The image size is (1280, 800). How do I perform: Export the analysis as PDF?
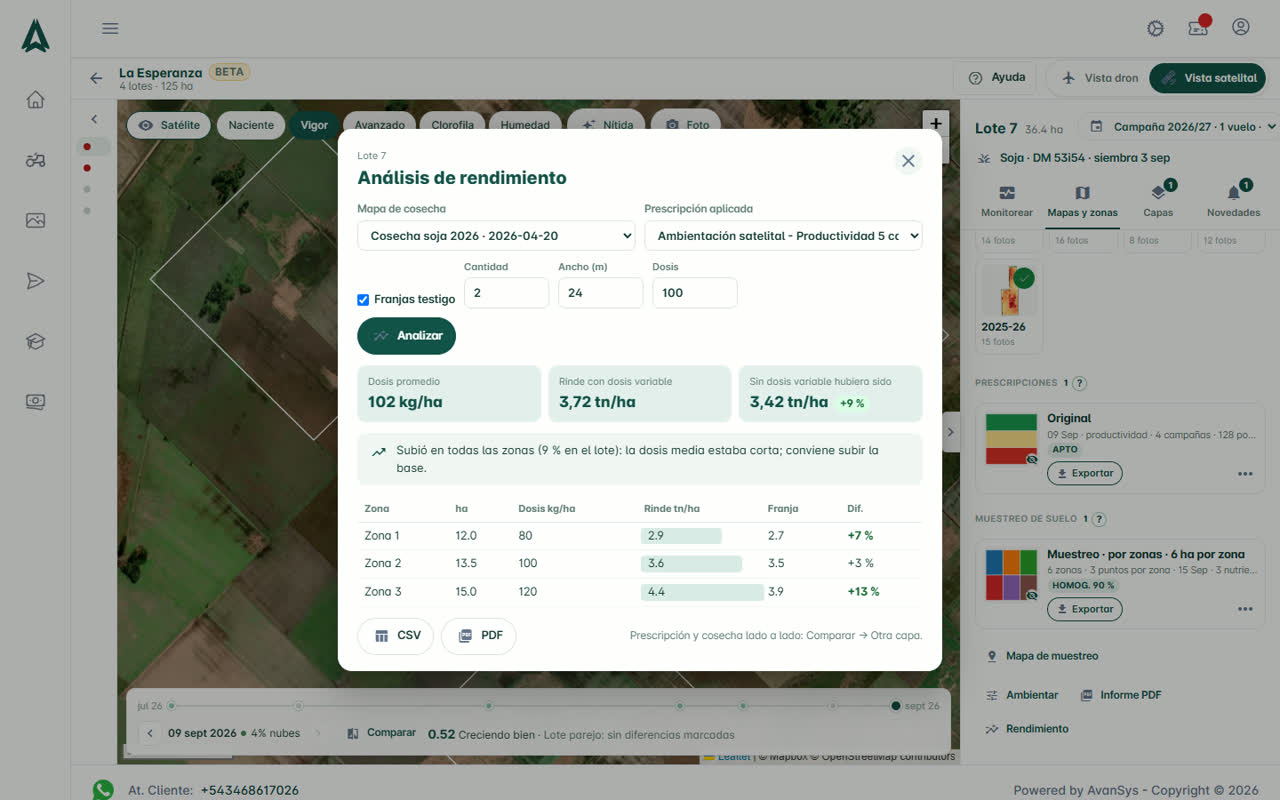[478, 636]
